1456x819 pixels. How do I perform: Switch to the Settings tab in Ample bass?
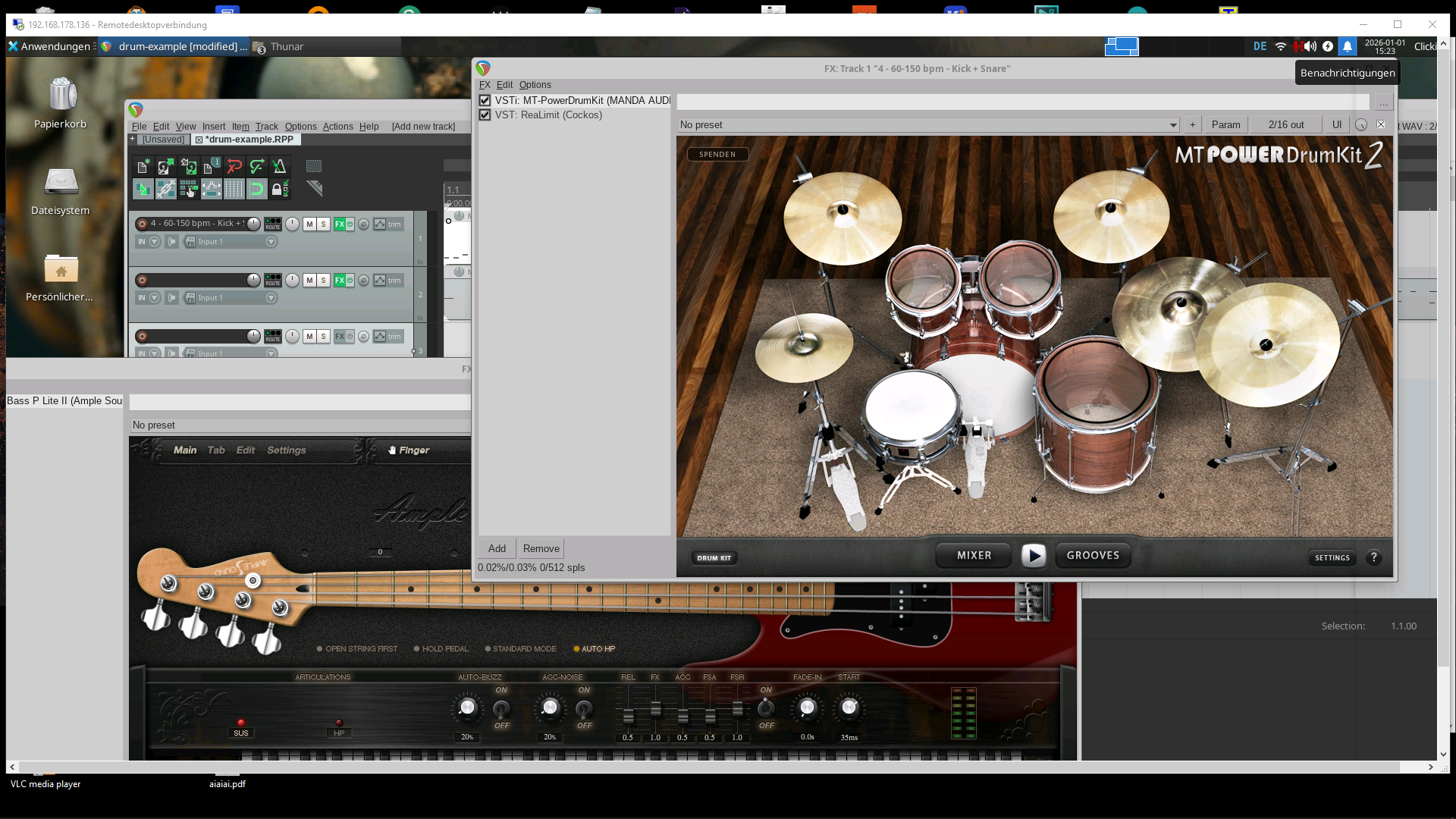click(286, 450)
